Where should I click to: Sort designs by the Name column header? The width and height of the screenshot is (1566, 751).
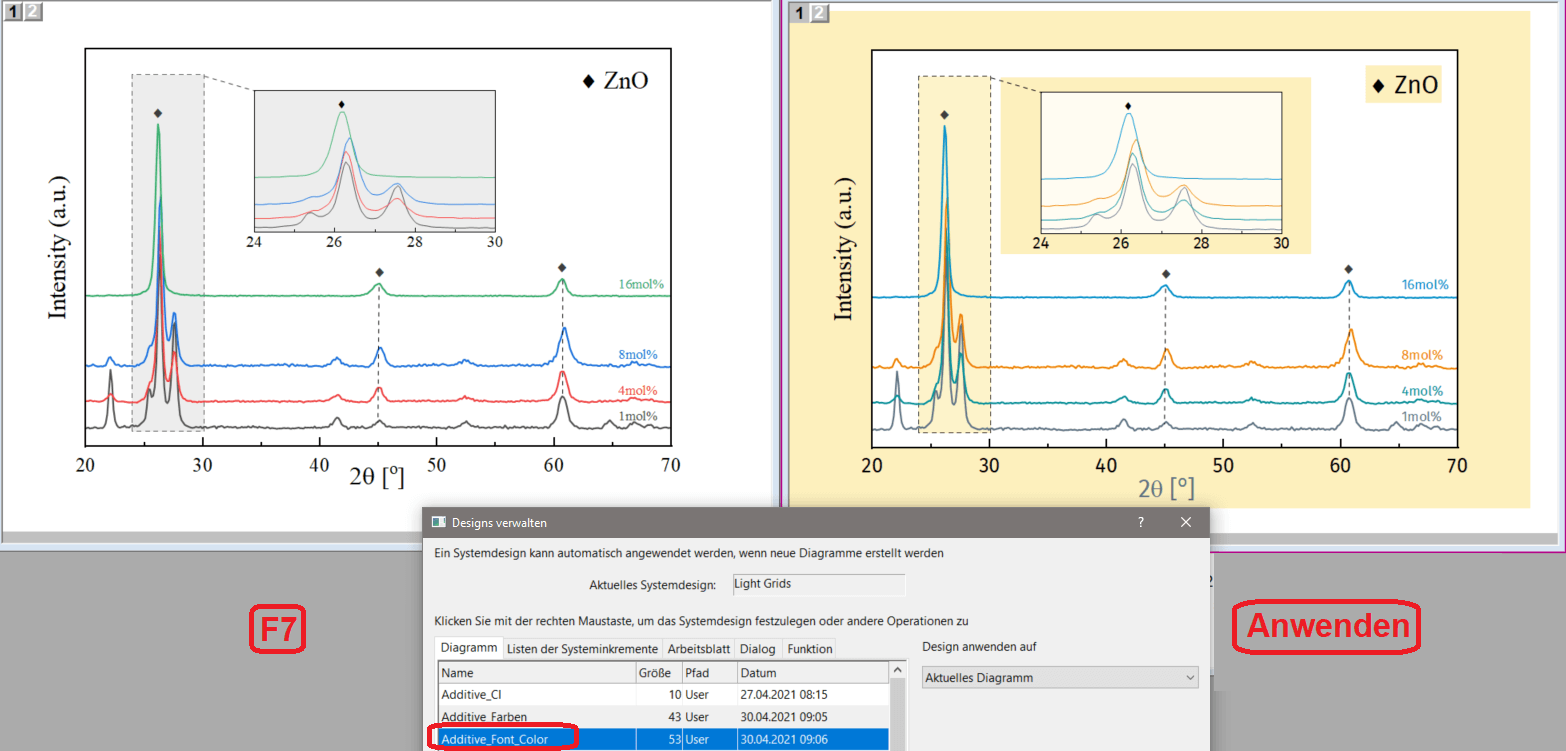point(537,672)
